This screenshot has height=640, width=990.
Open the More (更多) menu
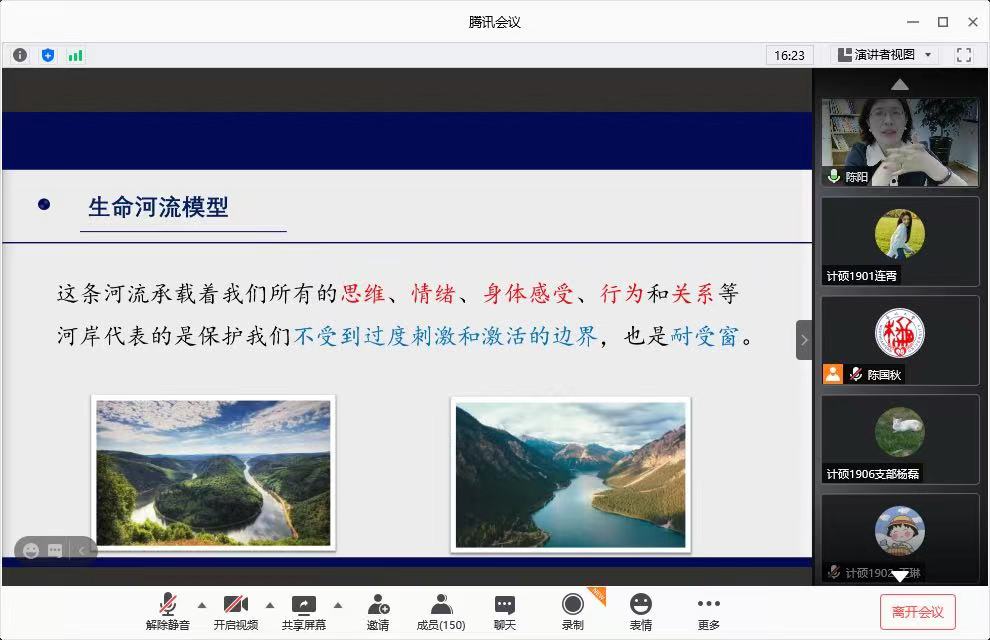(x=709, y=611)
